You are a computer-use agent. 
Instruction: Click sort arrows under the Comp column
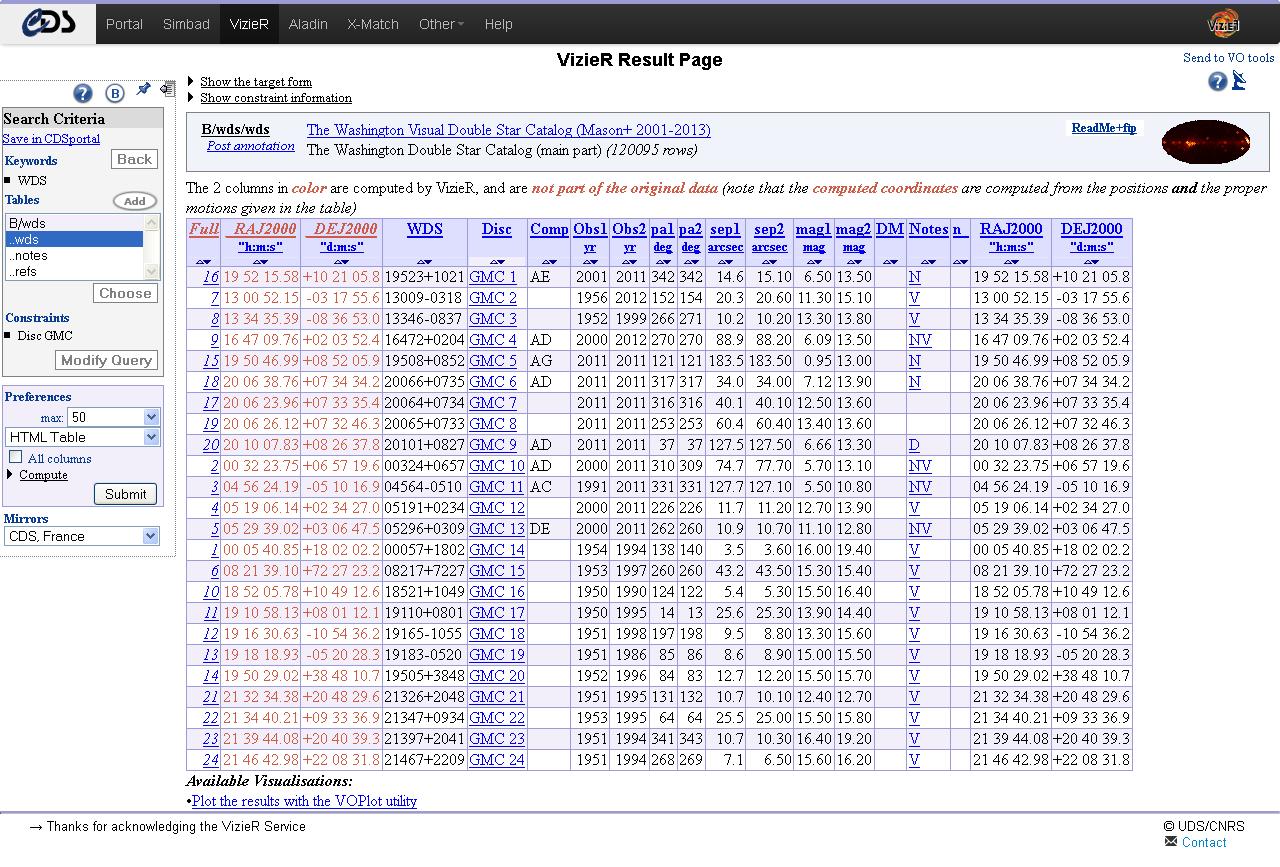(x=549, y=262)
